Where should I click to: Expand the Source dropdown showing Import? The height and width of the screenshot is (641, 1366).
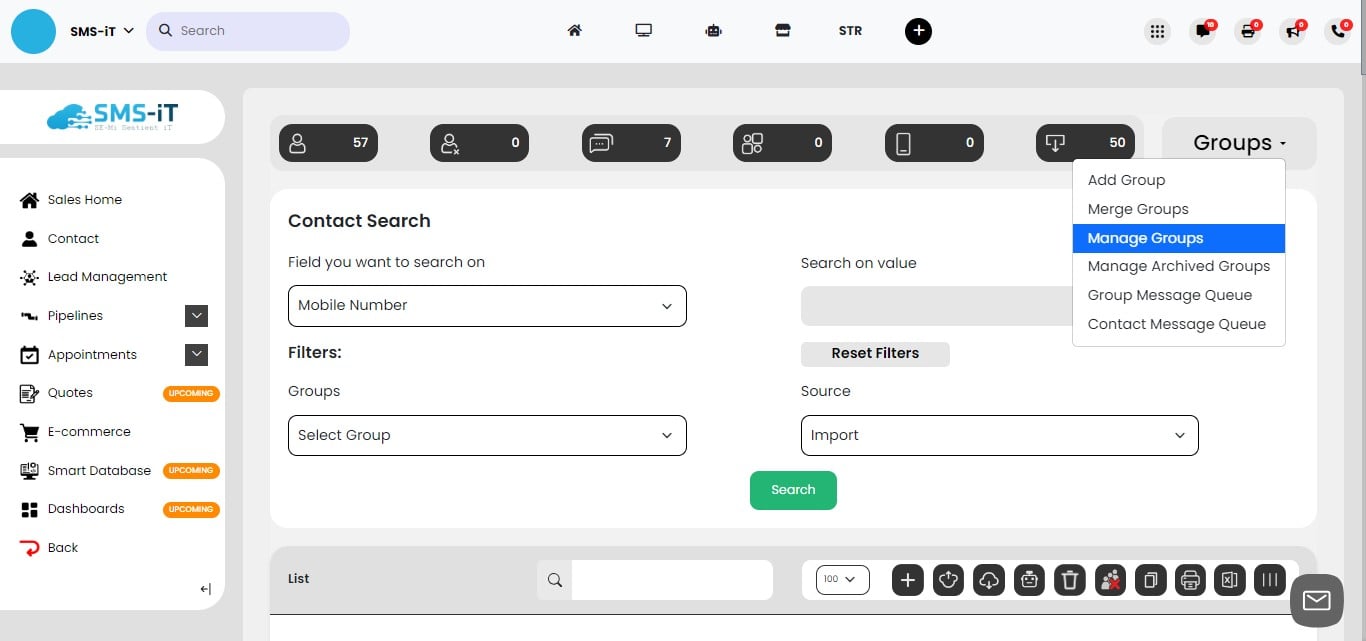point(999,435)
